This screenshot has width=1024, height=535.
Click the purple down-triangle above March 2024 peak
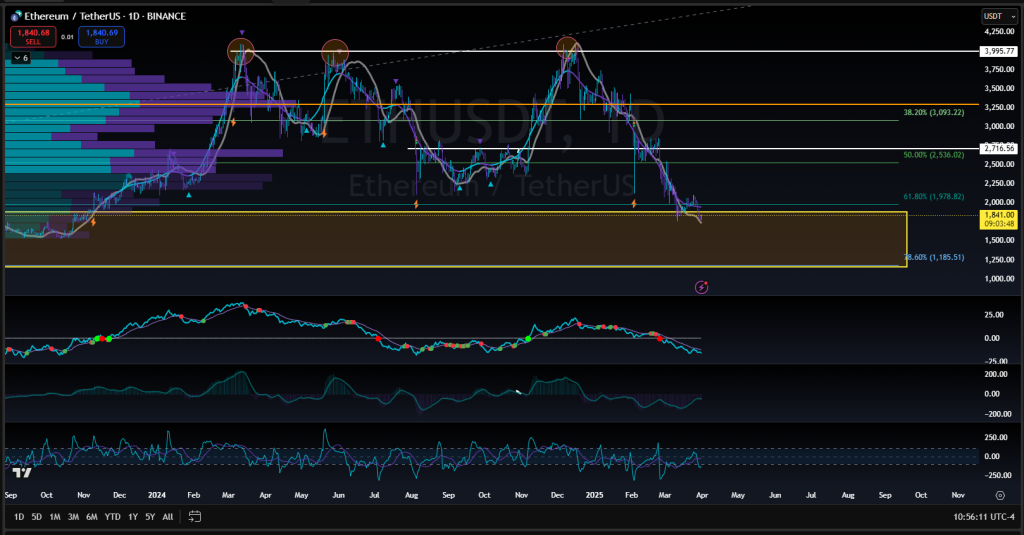coord(242,32)
